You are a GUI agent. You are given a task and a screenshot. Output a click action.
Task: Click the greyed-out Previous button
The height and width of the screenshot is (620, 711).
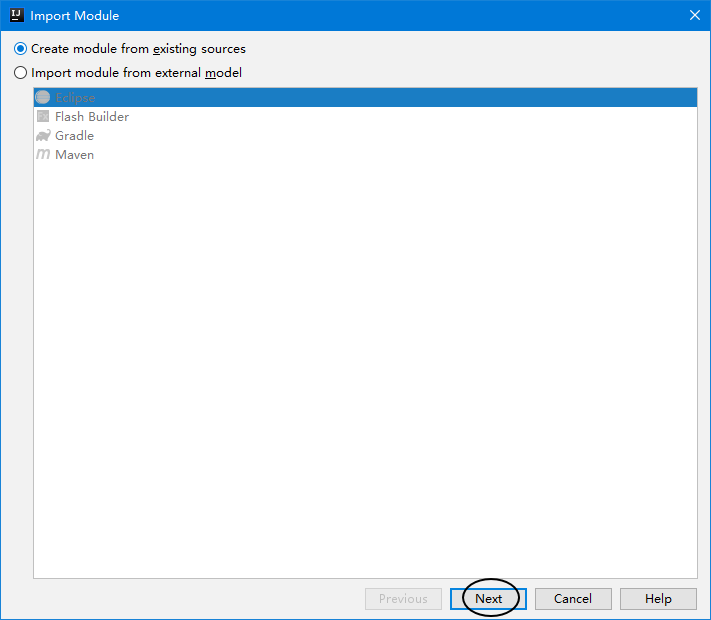tap(403, 599)
